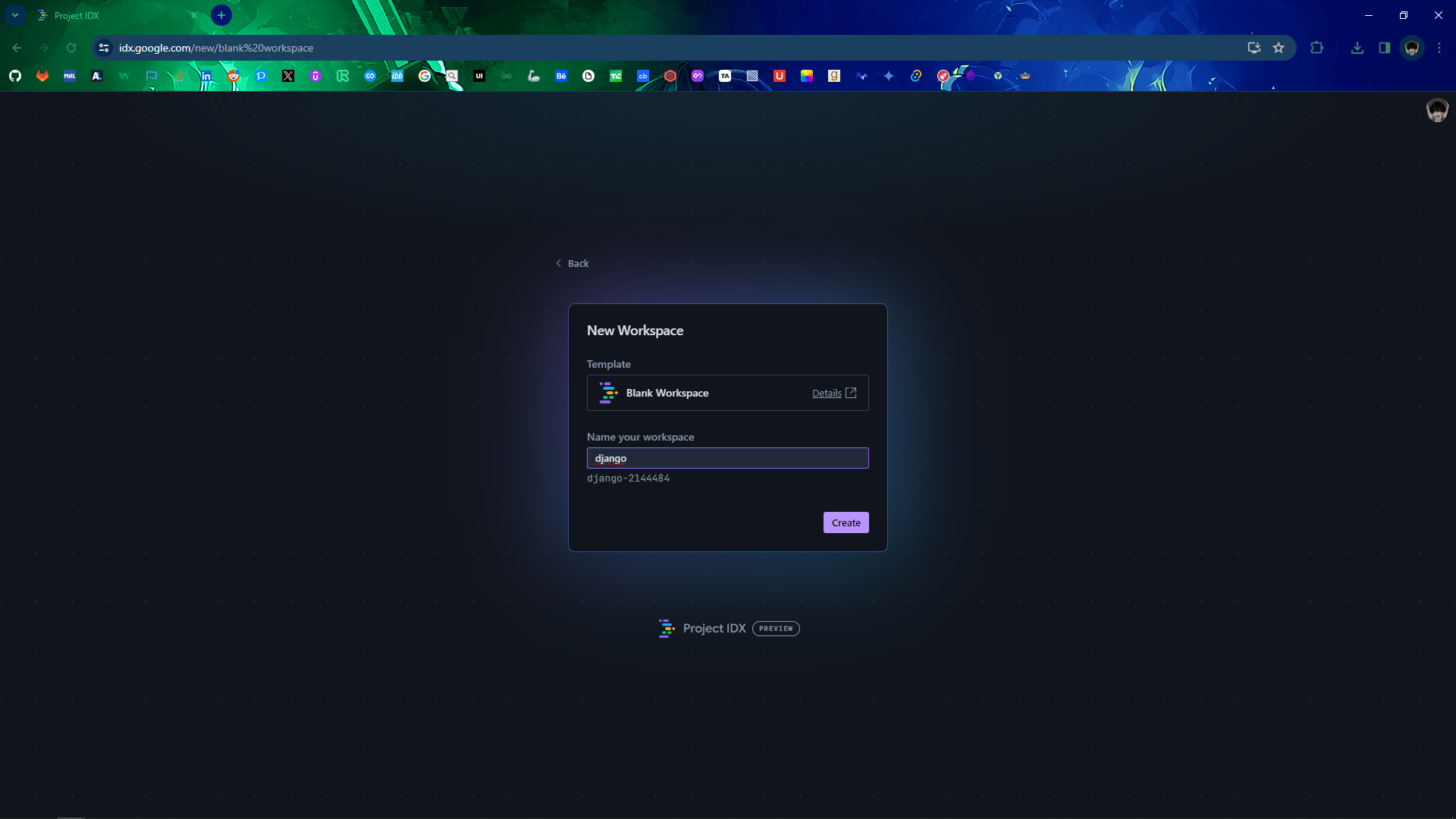Open the Crunchbase 'cb' bookmark
The height and width of the screenshot is (819, 1456).
[x=643, y=76]
